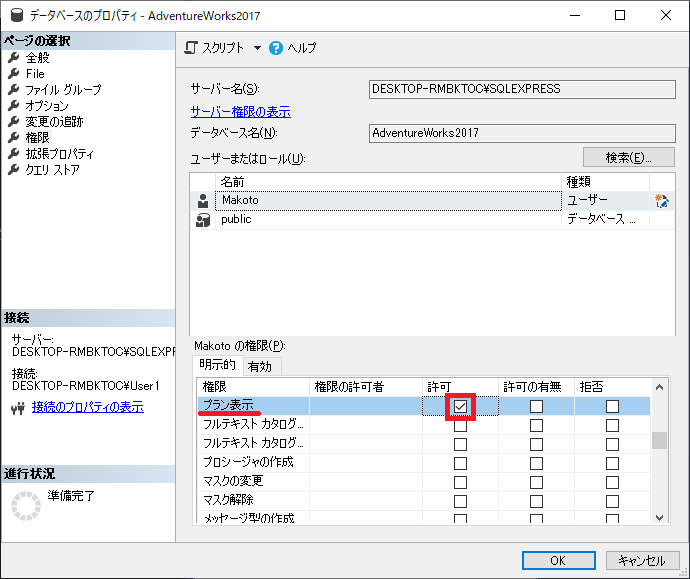
Task: Switch to the 明示的 tab
Action: click(x=217, y=365)
